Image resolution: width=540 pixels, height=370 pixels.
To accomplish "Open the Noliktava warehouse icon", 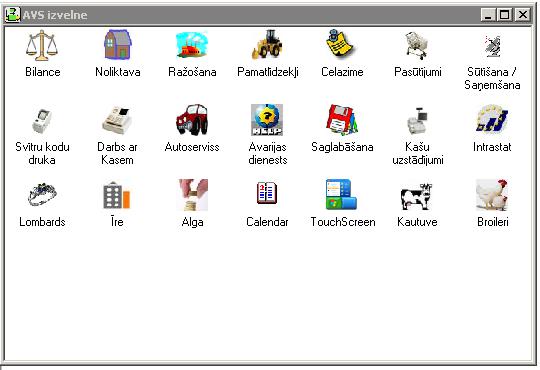I will pos(117,45).
